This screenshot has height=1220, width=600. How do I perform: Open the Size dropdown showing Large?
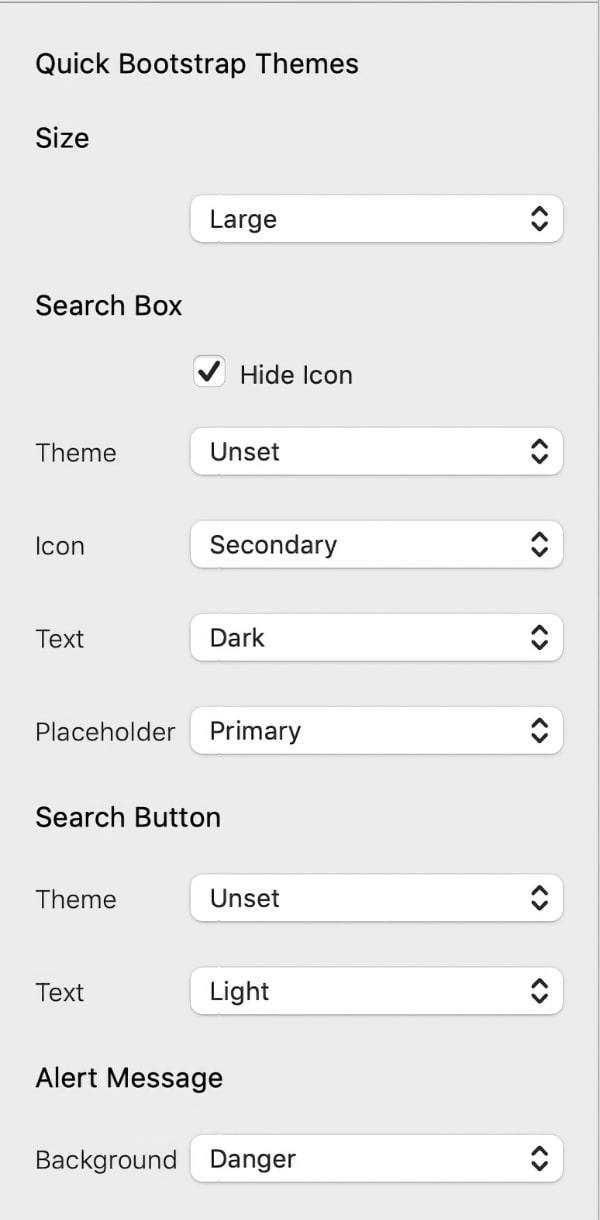[x=376, y=219]
